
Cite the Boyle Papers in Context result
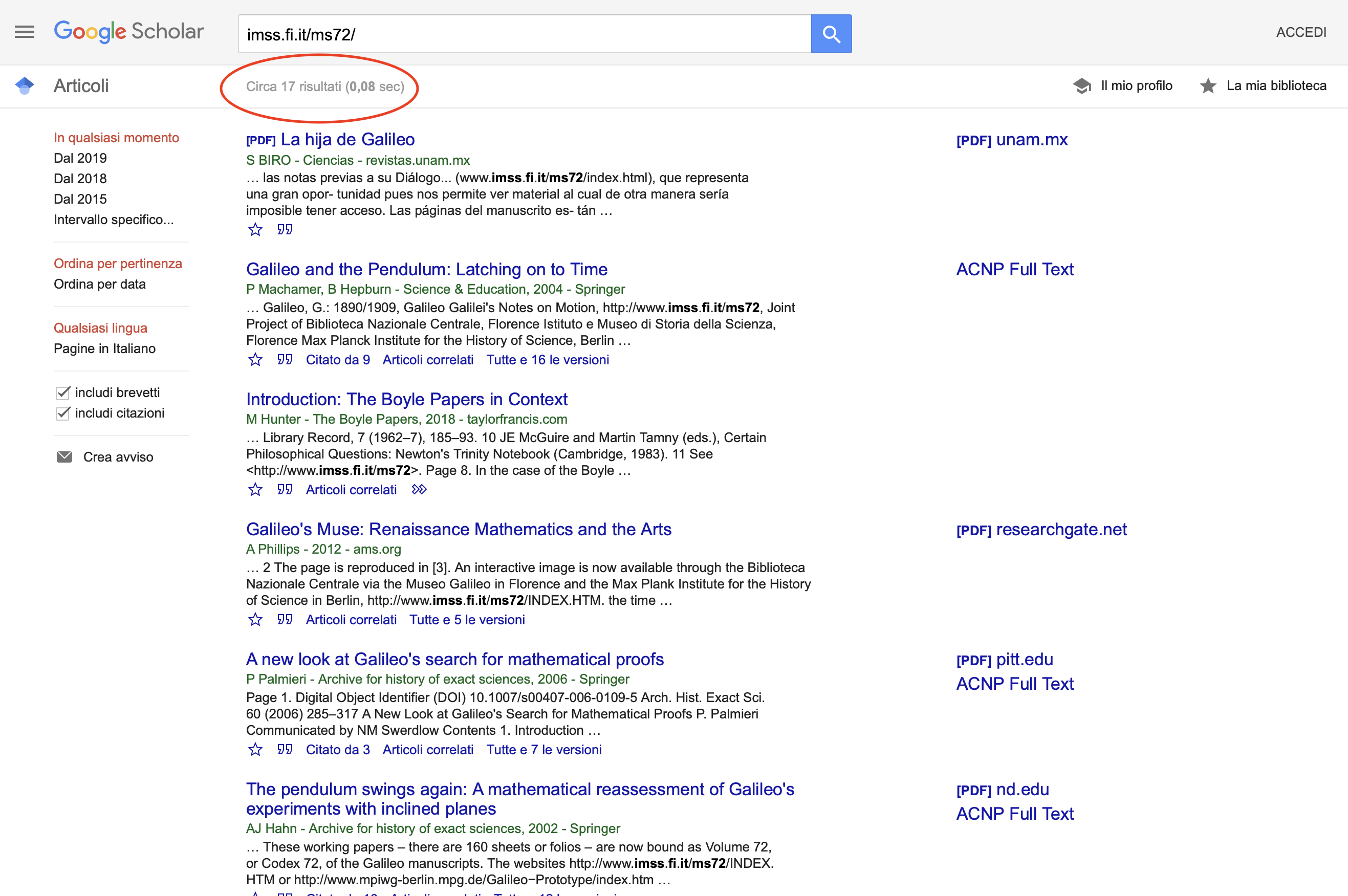coord(285,490)
